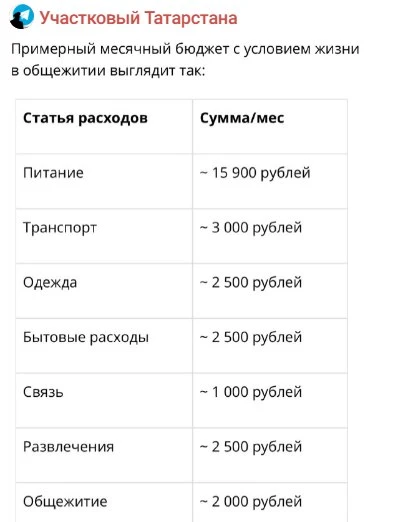Select the Развлечения row label

pyautogui.click(x=69, y=447)
